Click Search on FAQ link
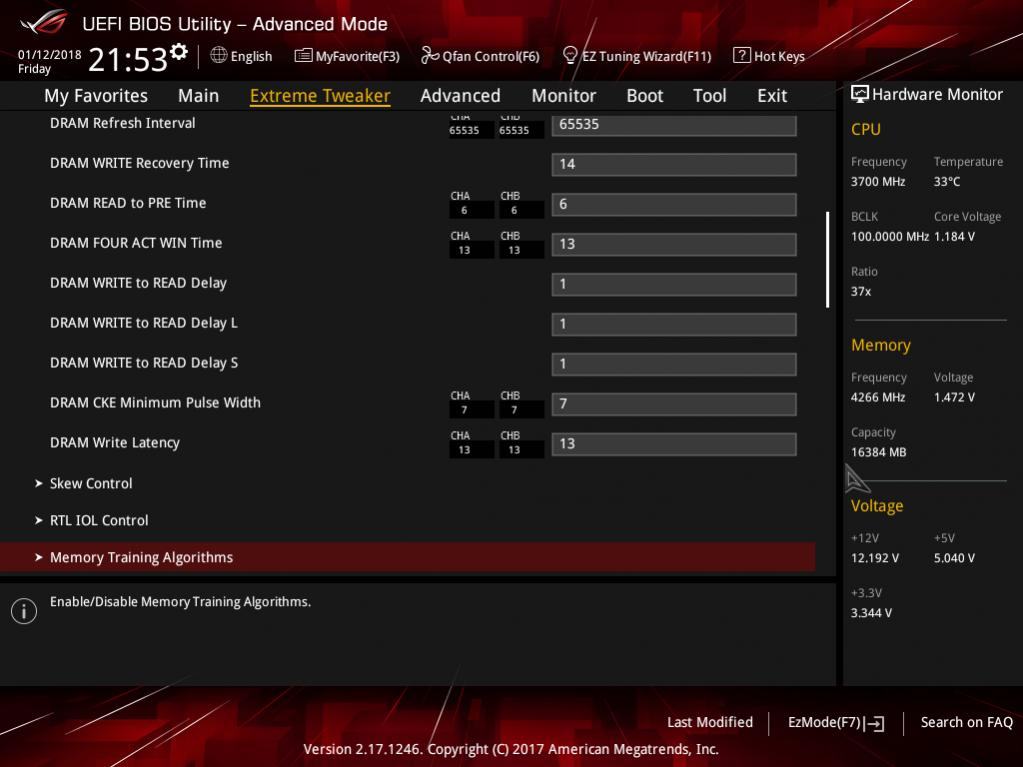1023x767 pixels. (966, 722)
